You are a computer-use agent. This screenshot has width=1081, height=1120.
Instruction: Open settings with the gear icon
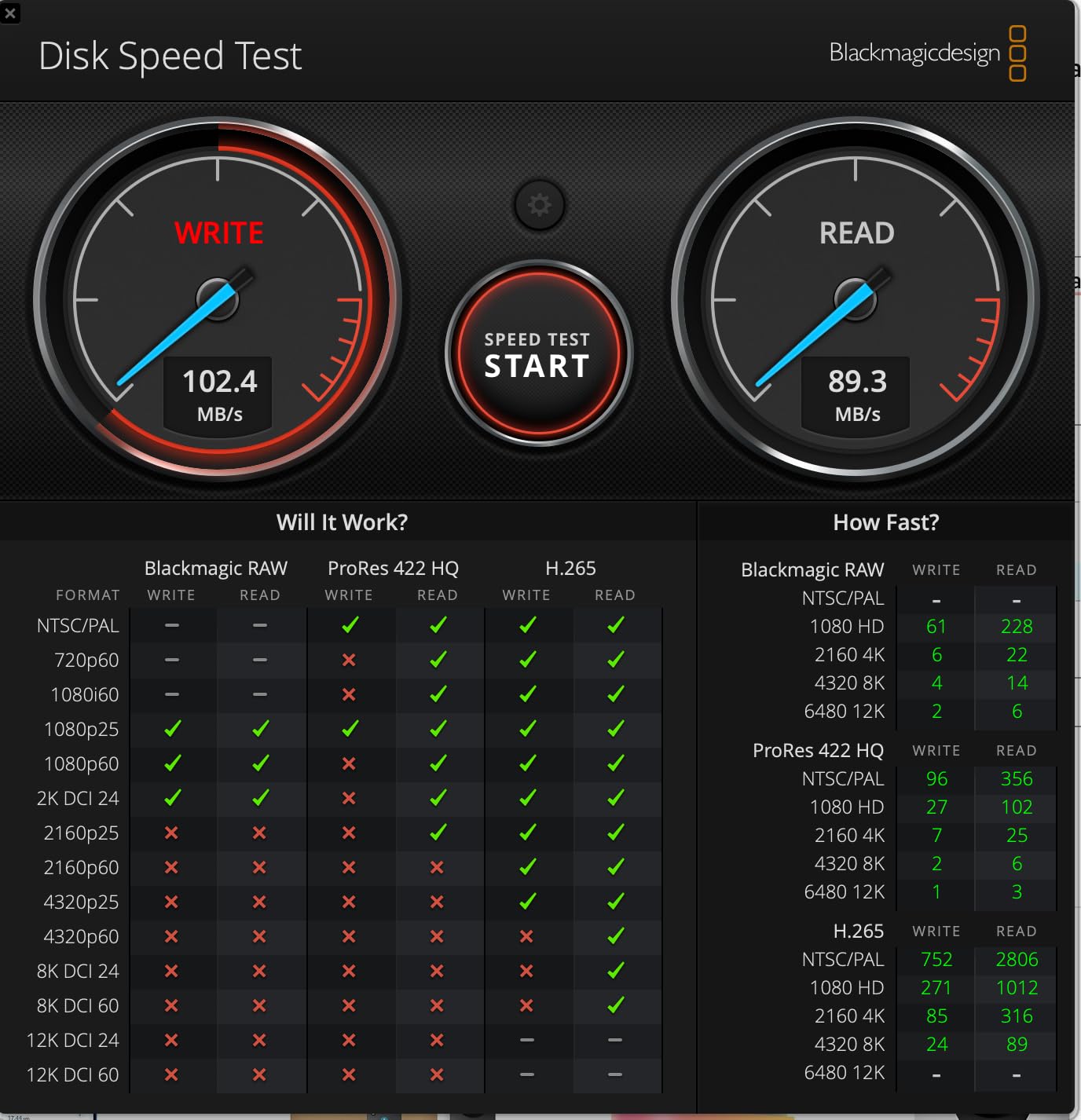tap(539, 205)
